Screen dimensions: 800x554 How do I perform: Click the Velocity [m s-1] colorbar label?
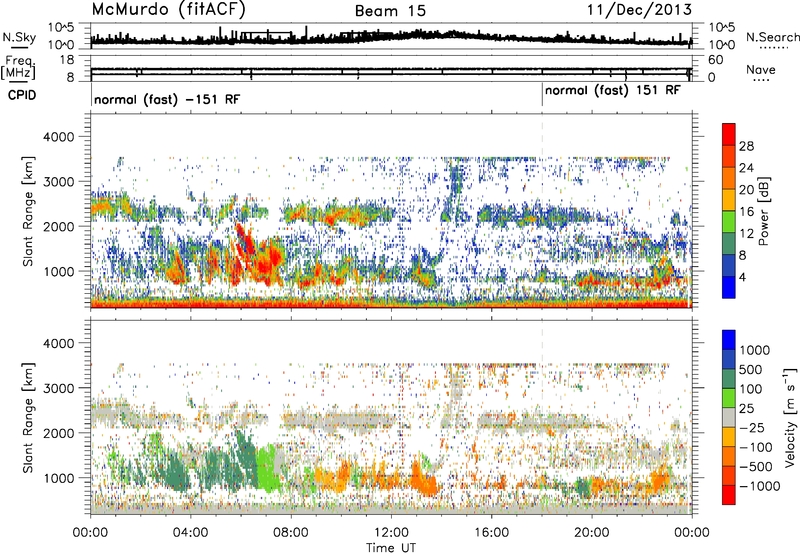coord(790,417)
